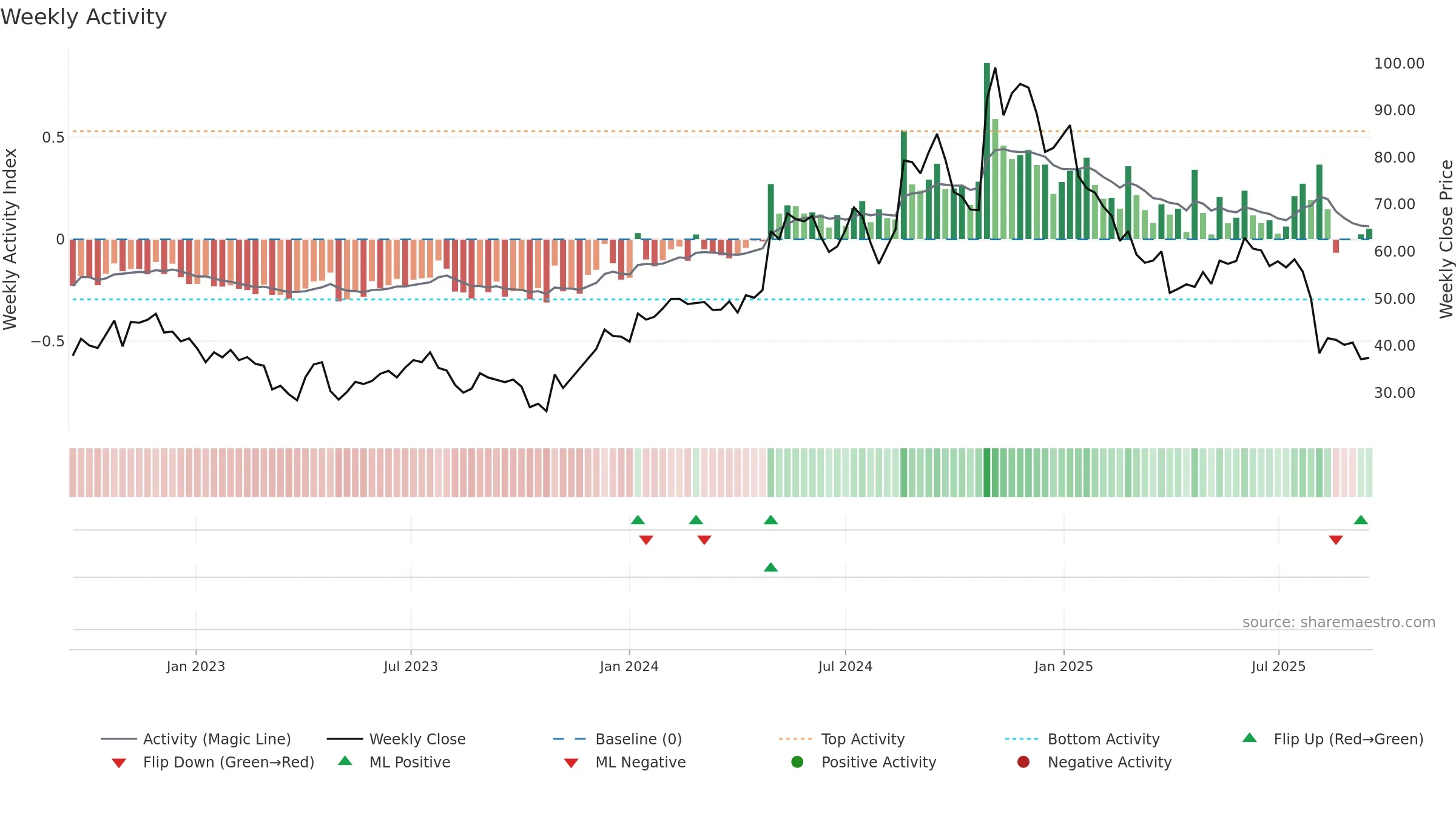The image size is (1456, 819).
Task: Click the 0.5 activity index tick label
Action: (x=53, y=138)
